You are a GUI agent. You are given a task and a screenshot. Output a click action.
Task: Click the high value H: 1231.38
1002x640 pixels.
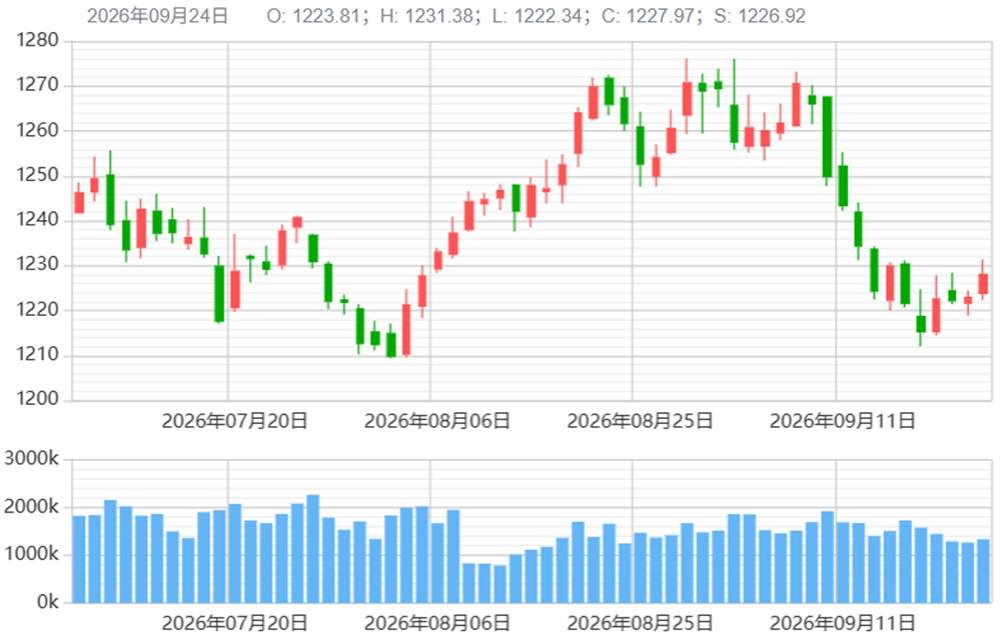(426, 15)
